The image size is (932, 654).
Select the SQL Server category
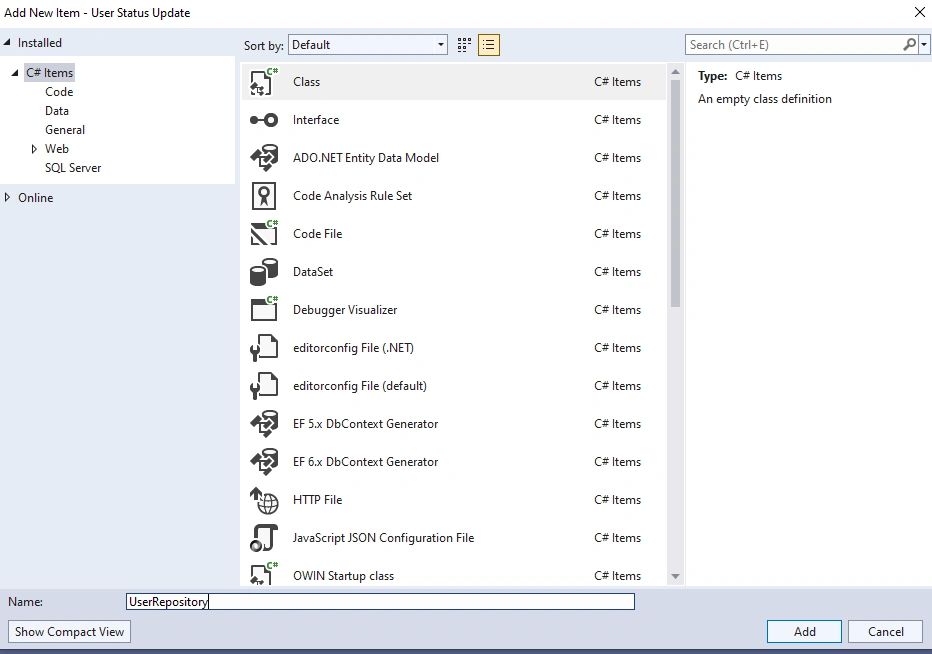[x=73, y=168]
